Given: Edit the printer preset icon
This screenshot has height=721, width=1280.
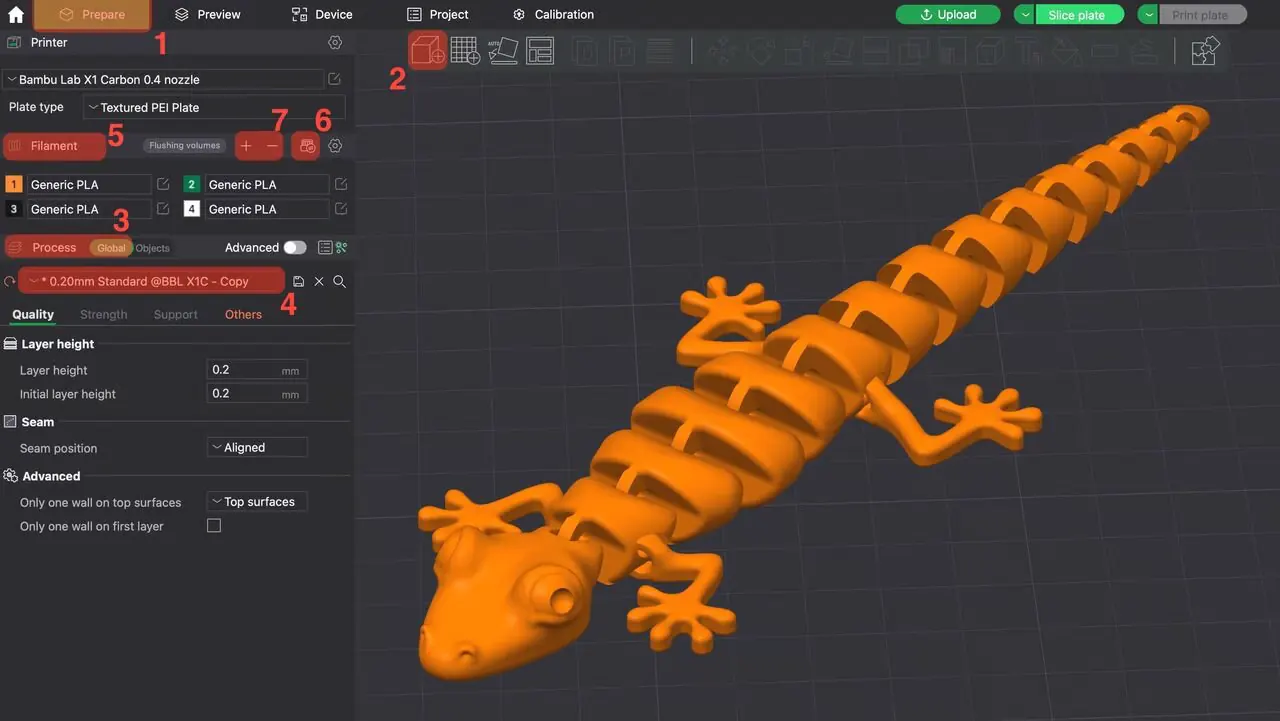Looking at the screenshot, I should 335,79.
